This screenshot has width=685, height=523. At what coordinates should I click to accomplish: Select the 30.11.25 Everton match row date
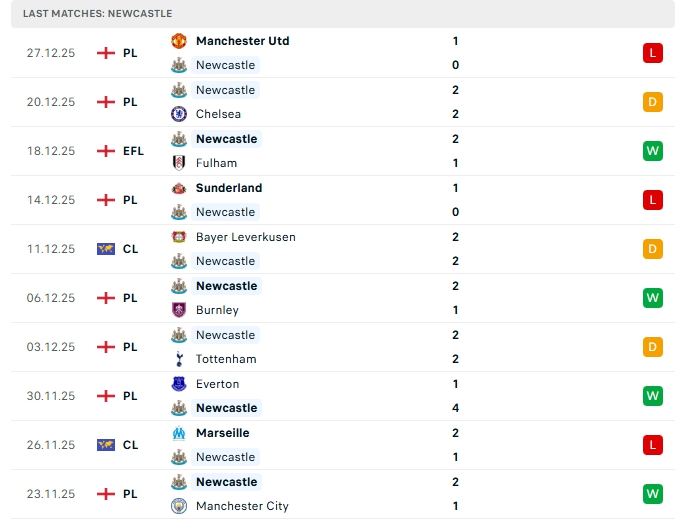pyautogui.click(x=51, y=396)
